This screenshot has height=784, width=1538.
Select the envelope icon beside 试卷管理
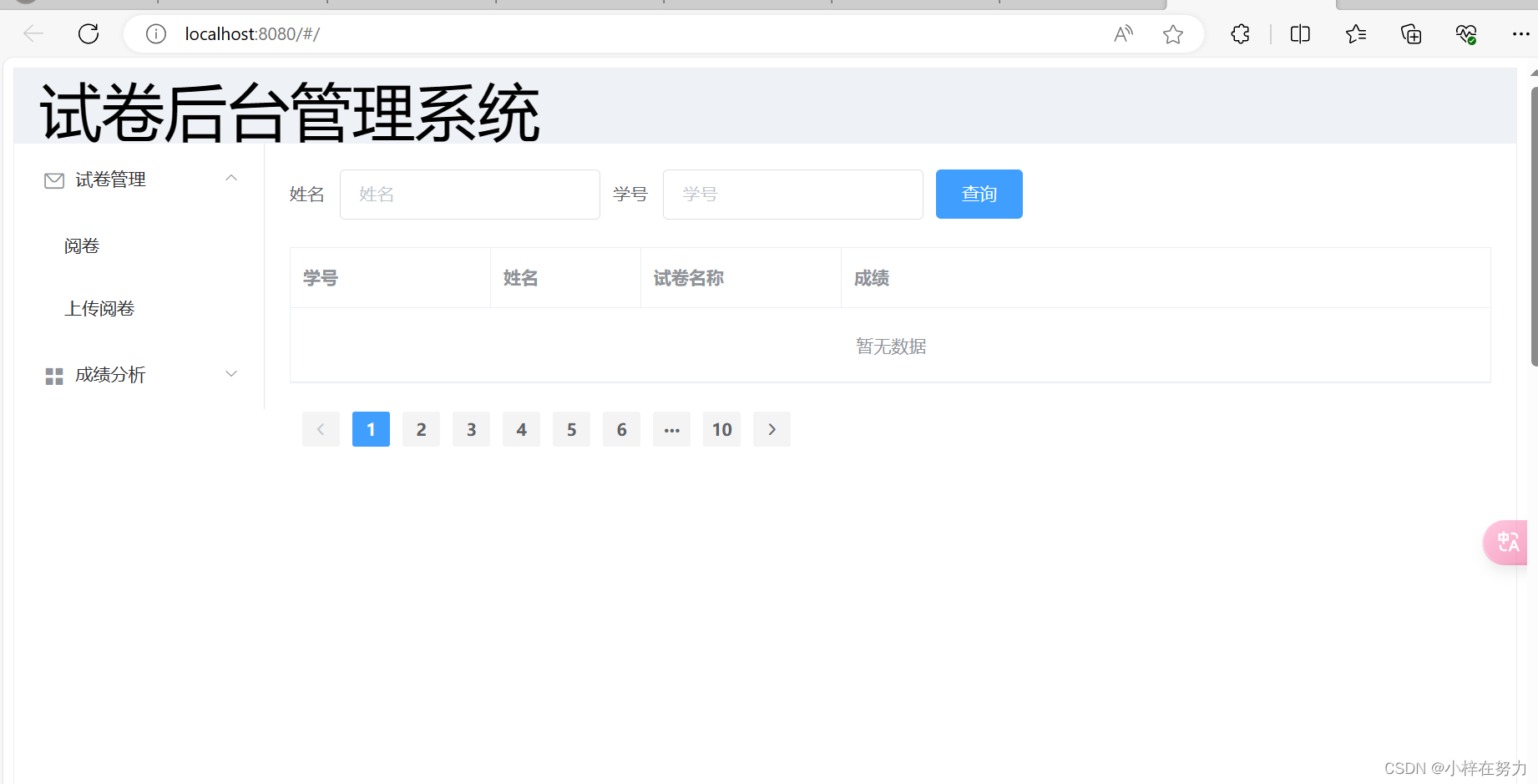(53, 180)
